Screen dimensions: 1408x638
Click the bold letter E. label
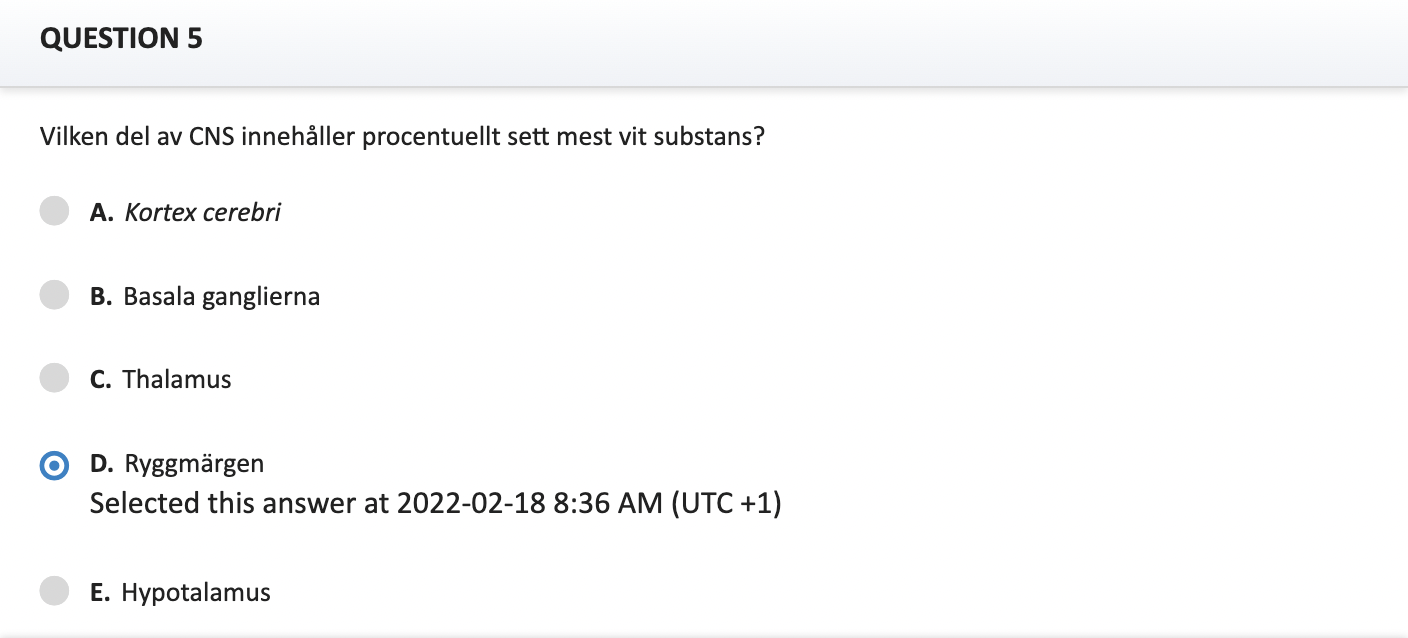(100, 592)
